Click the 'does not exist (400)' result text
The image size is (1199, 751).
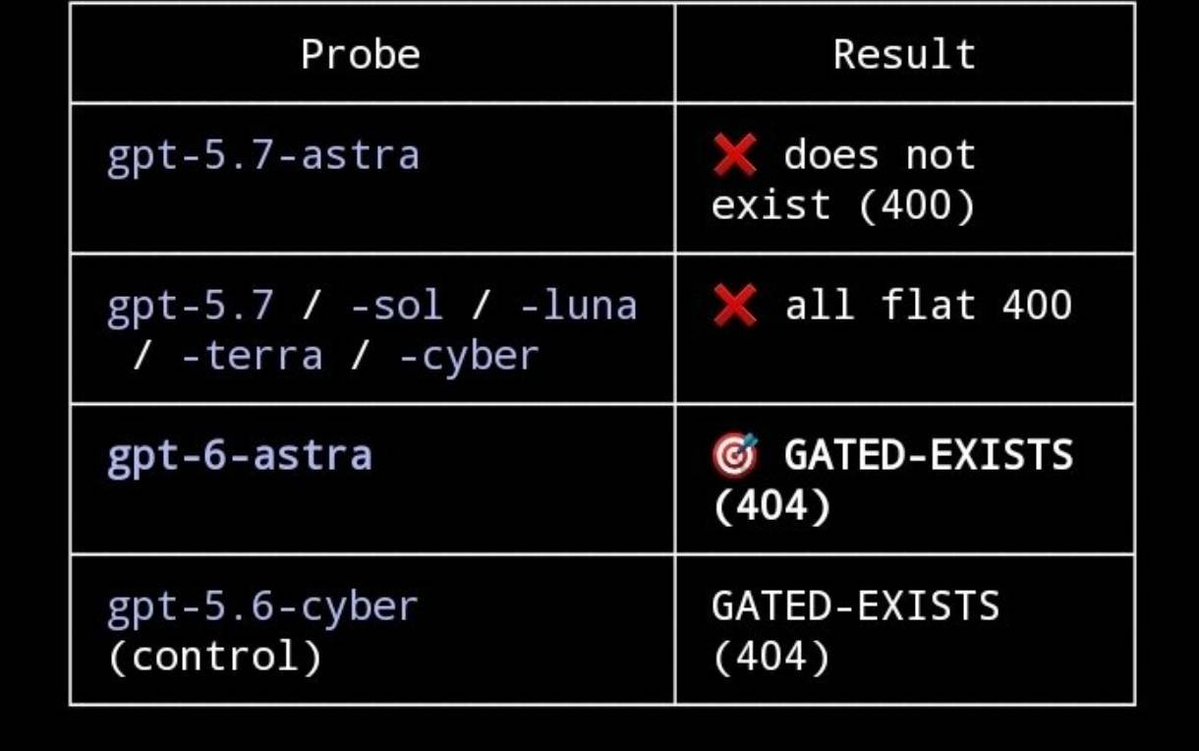coord(844,180)
